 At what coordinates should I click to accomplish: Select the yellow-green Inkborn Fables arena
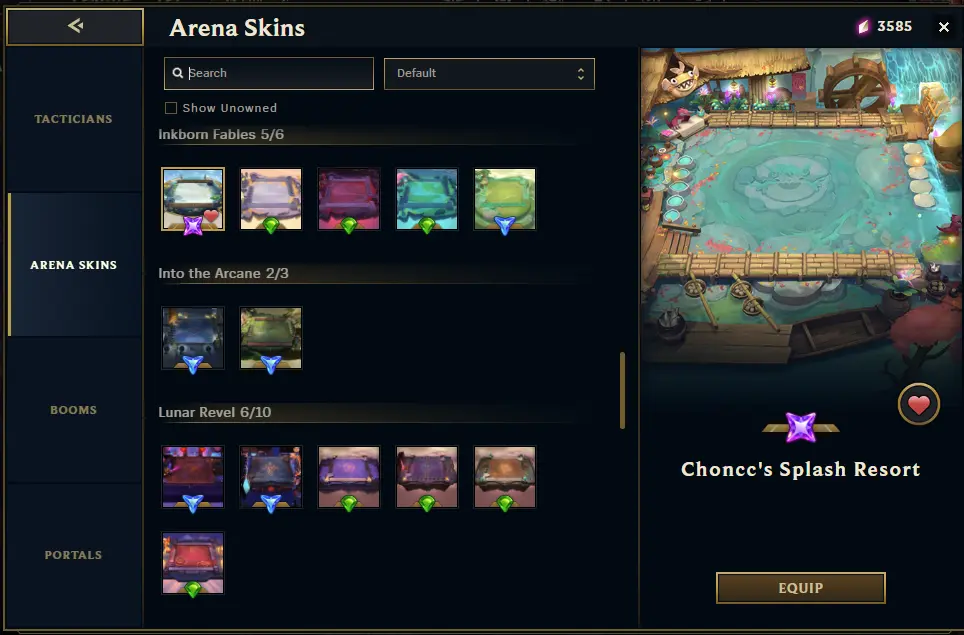505,199
